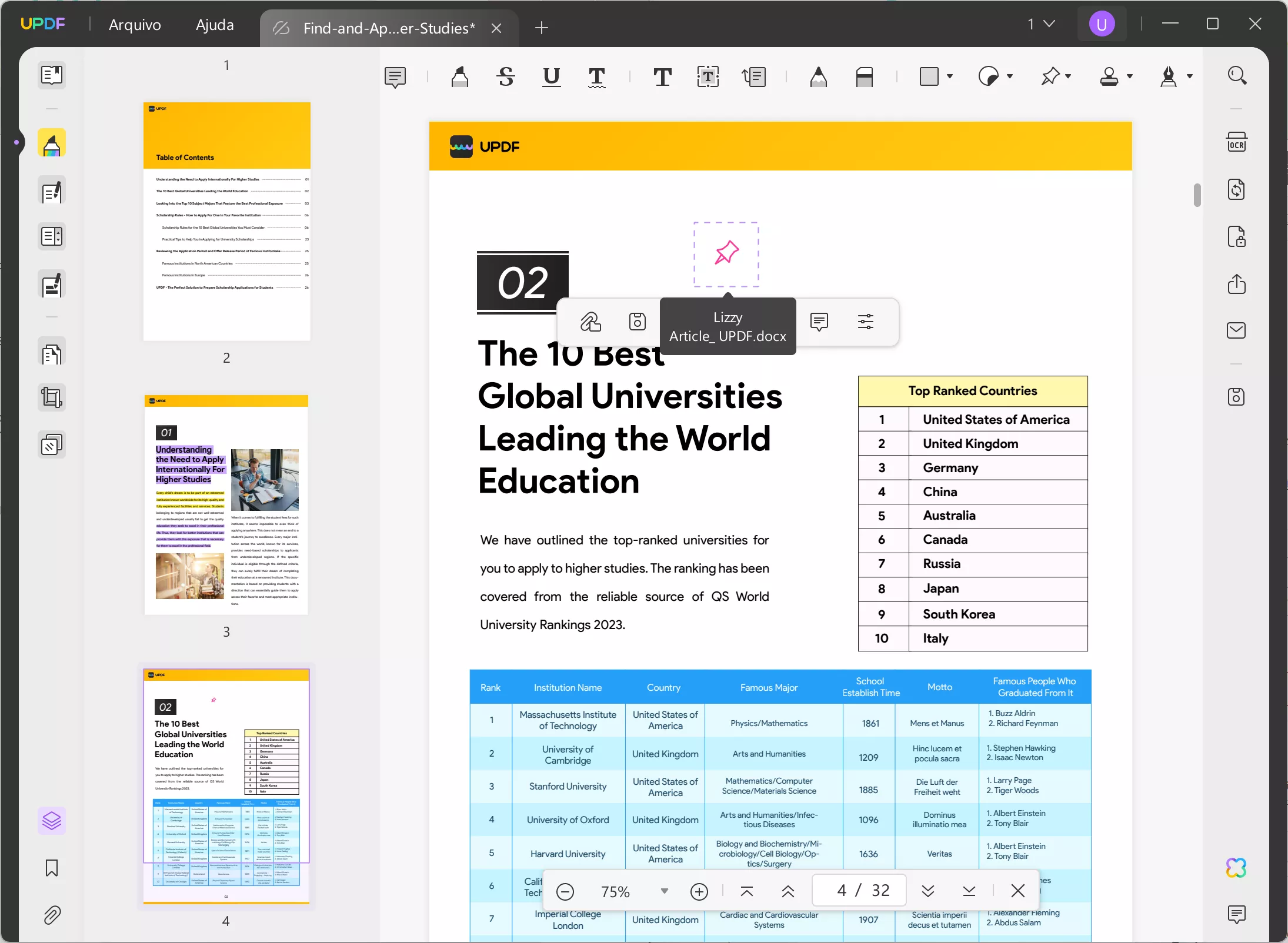Open the search magnifier tool
This screenshot has width=1288, height=943.
(1237, 75)
